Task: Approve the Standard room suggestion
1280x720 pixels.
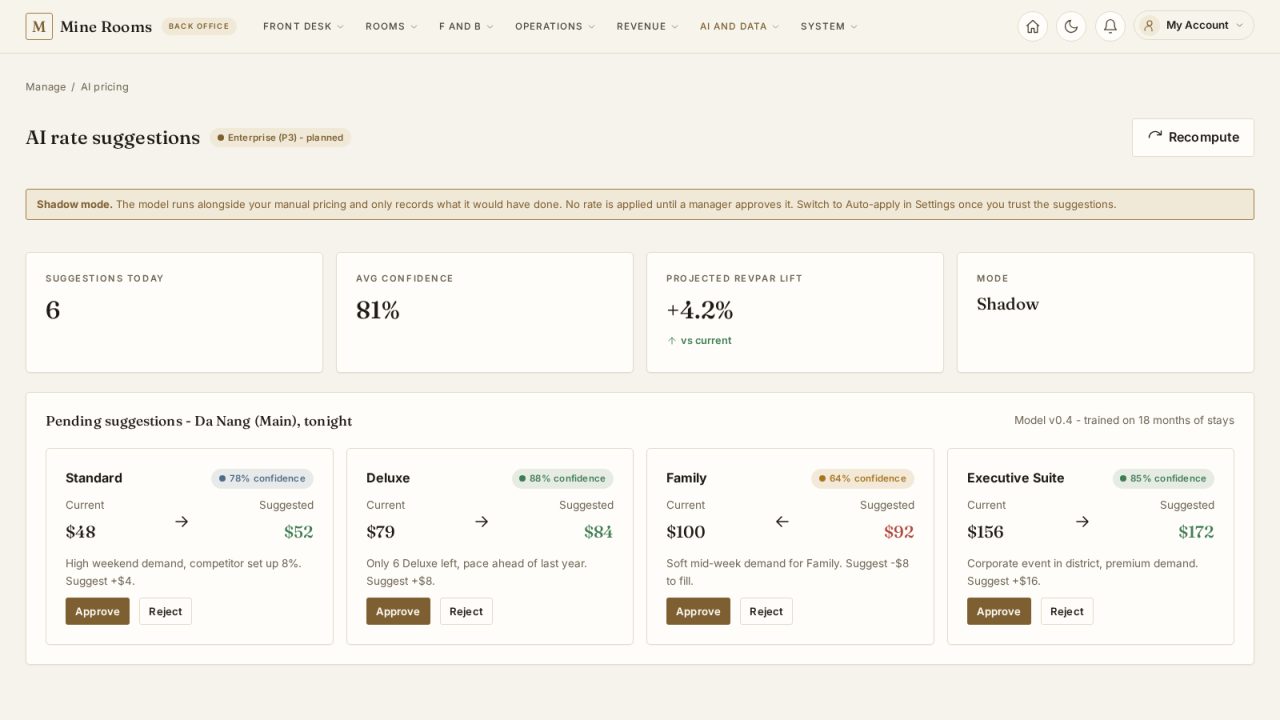Action: (x=98, y=611)
